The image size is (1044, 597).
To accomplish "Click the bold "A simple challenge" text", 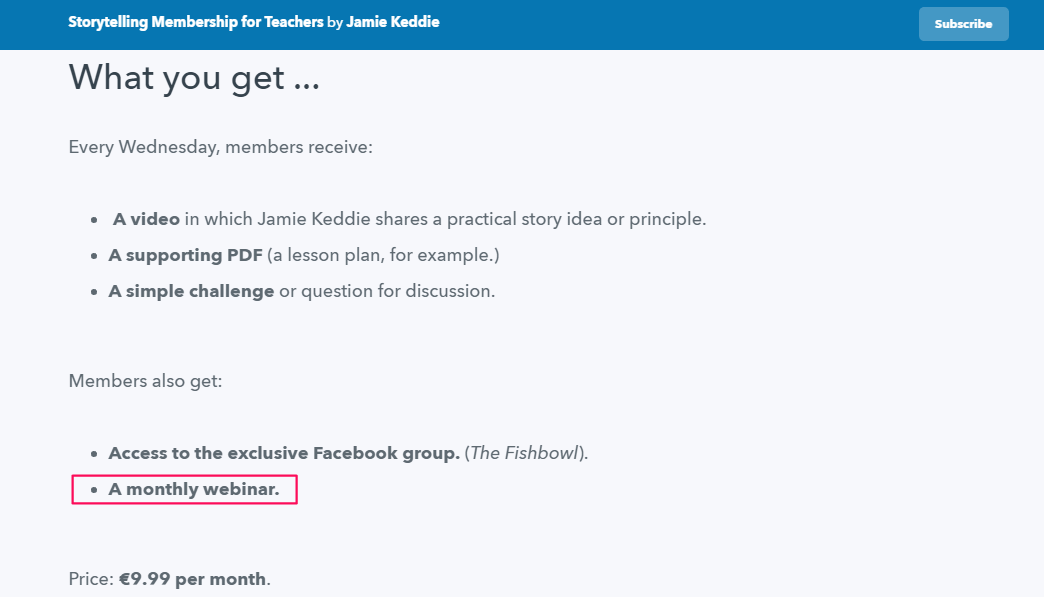I will (191, 292).
